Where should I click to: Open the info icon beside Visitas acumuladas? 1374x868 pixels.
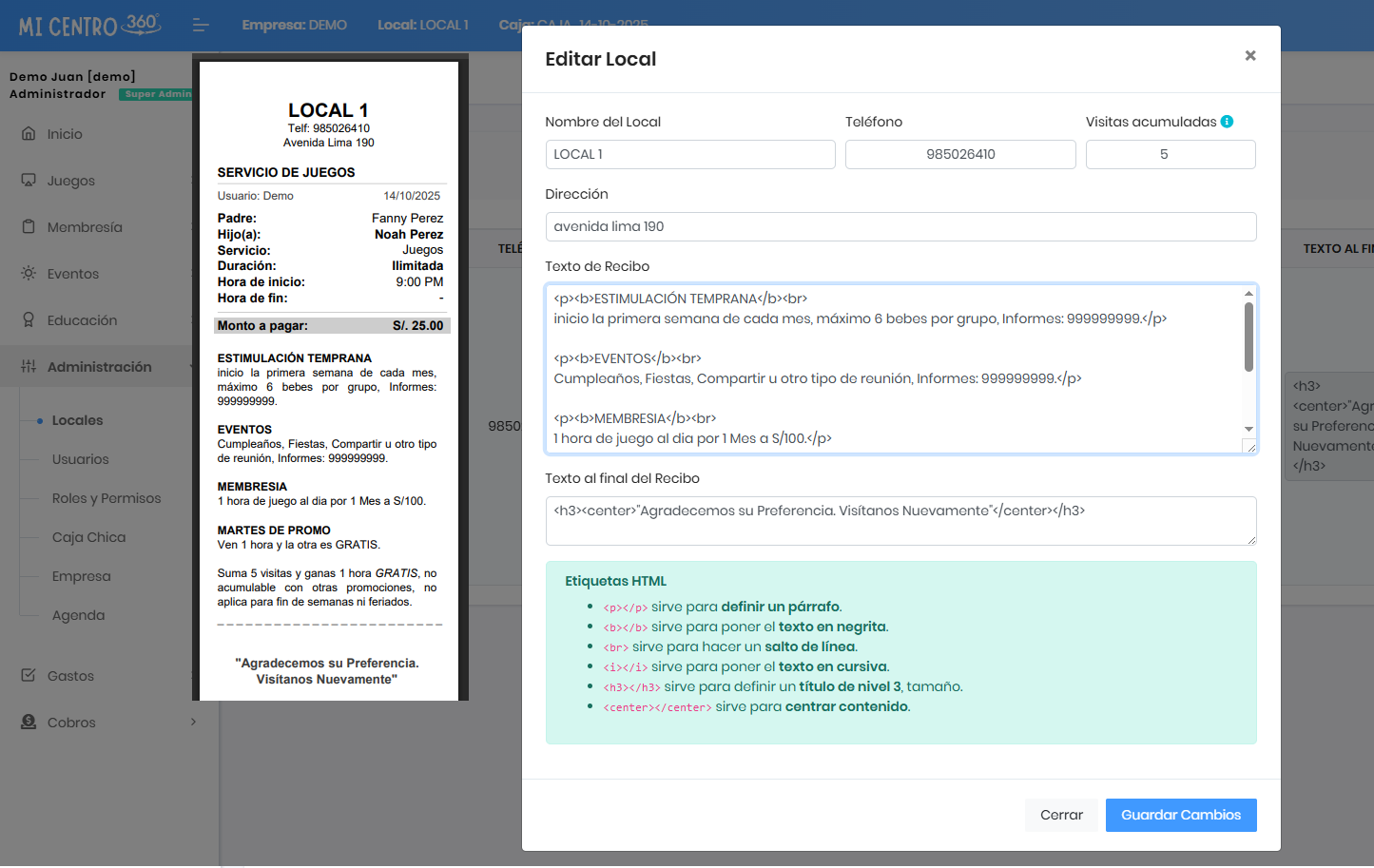point(1227,122)
